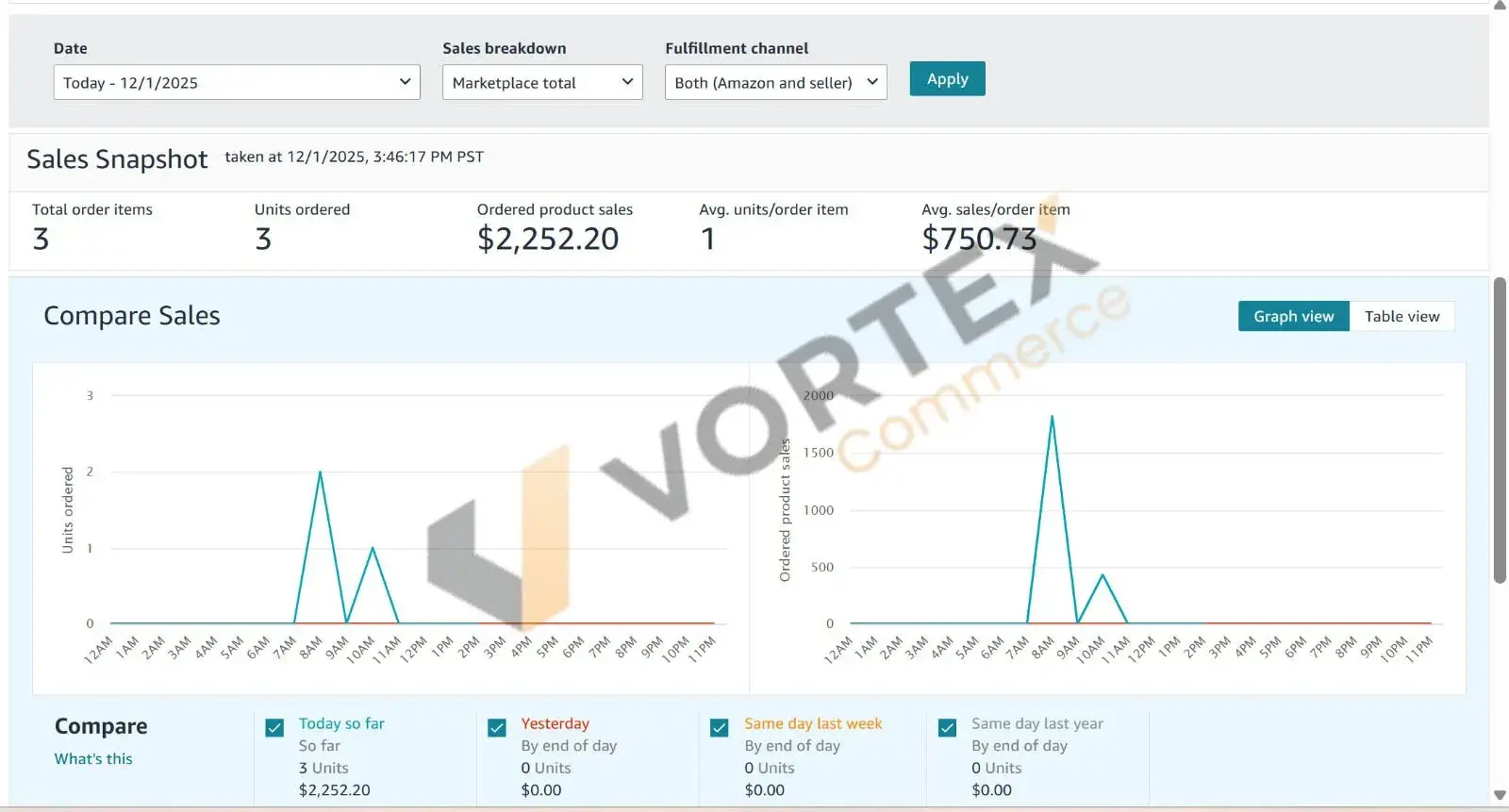Viewport: 1509px width, 812px height.
Task: Click the vertical scrollbar thumb
Action: click(1500, 429)
